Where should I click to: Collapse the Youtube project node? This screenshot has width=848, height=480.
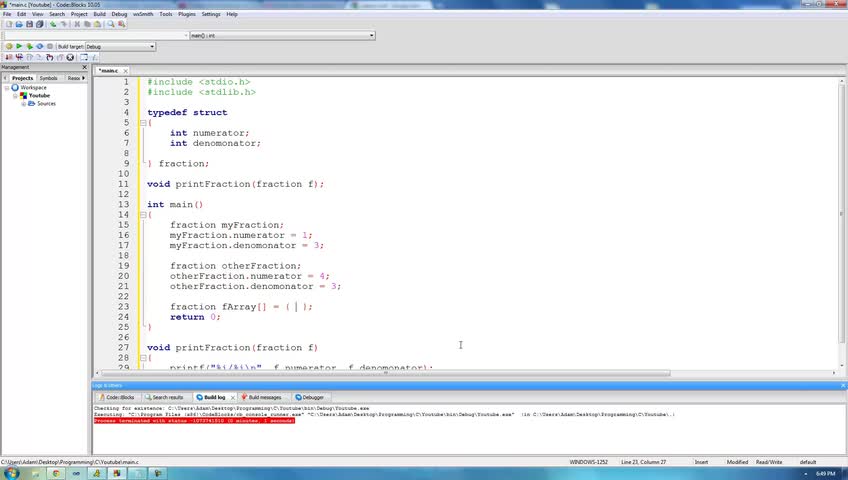pos(15,96)
